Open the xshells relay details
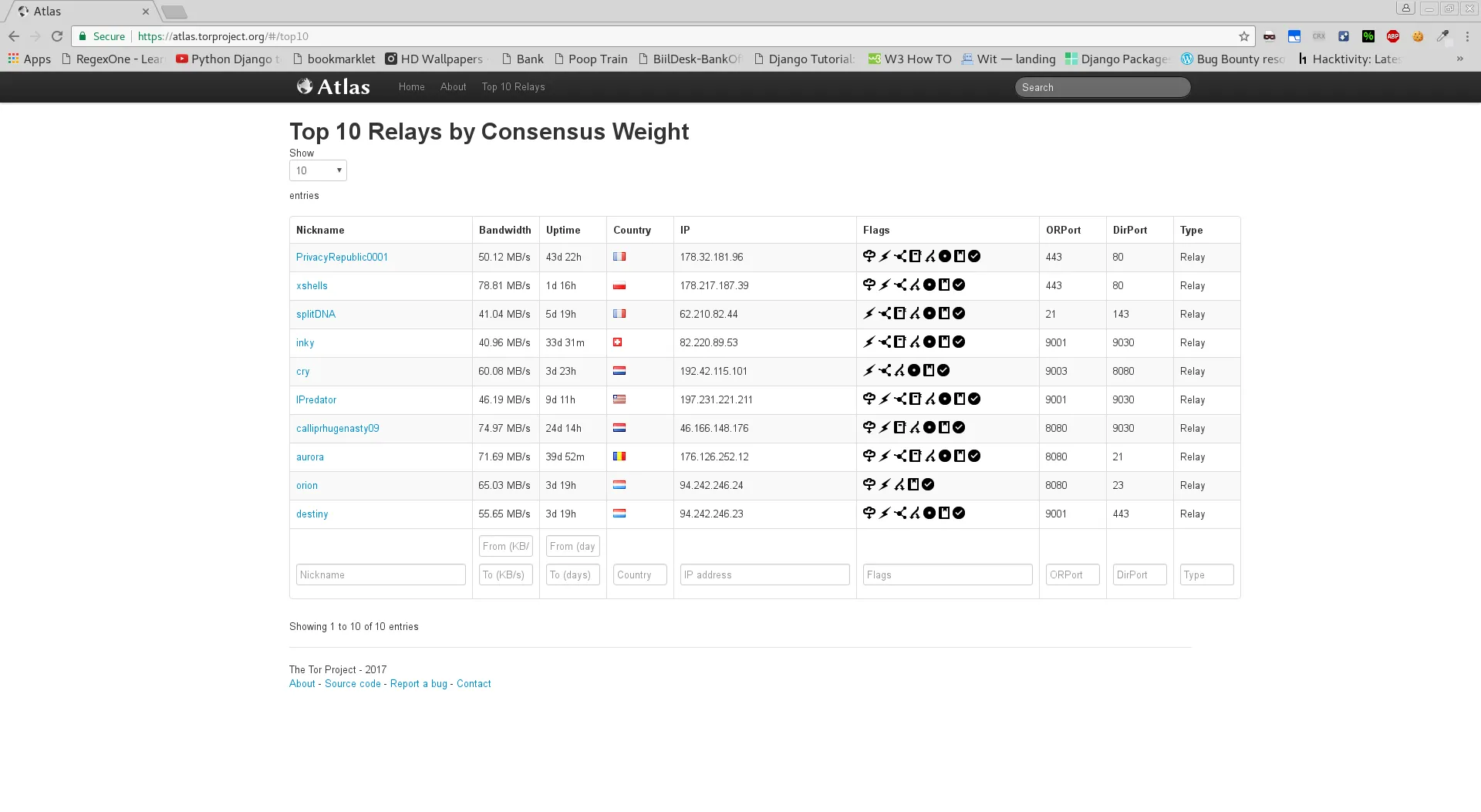 click(312, 285)
